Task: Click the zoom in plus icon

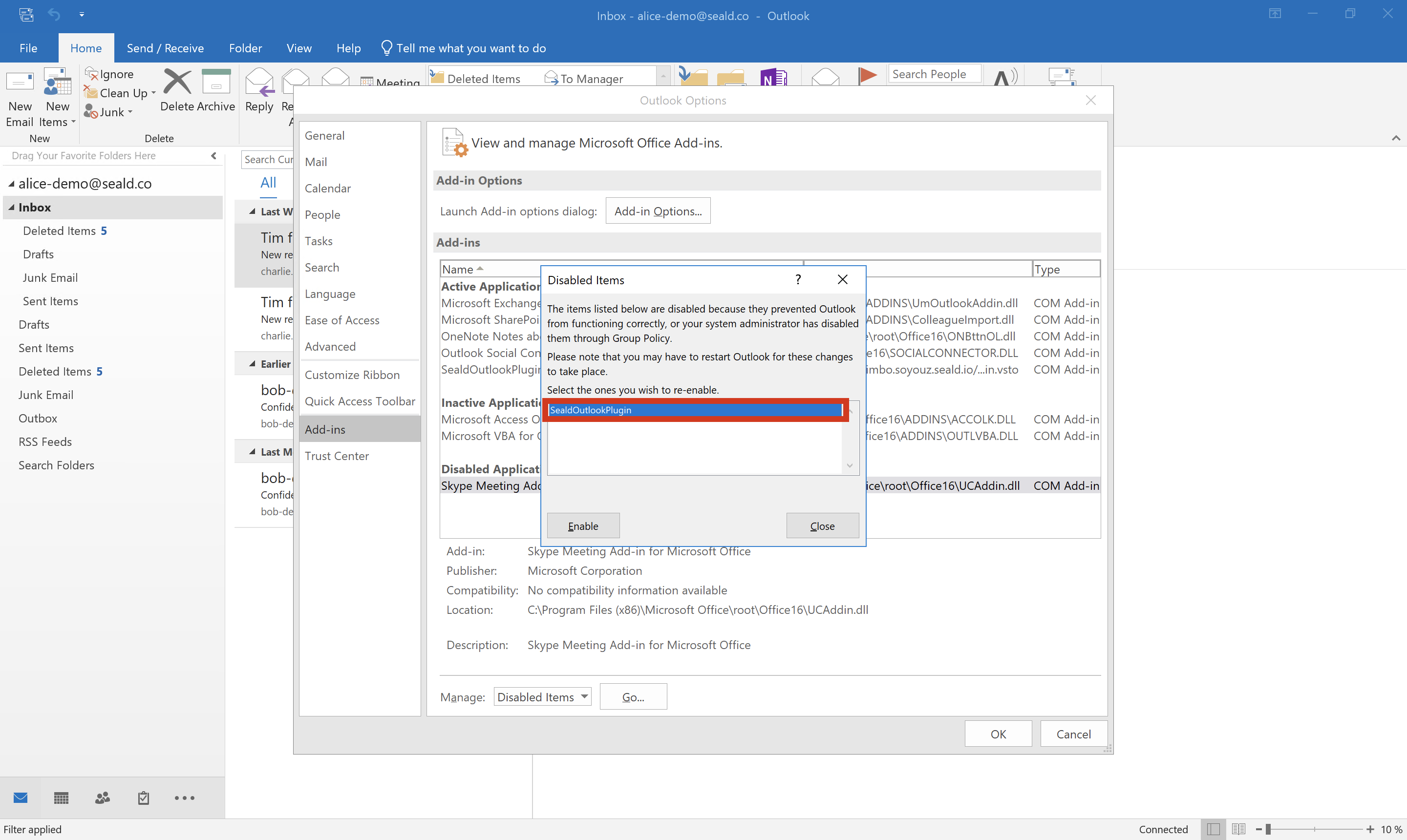Action: [x=1370, y=829]
